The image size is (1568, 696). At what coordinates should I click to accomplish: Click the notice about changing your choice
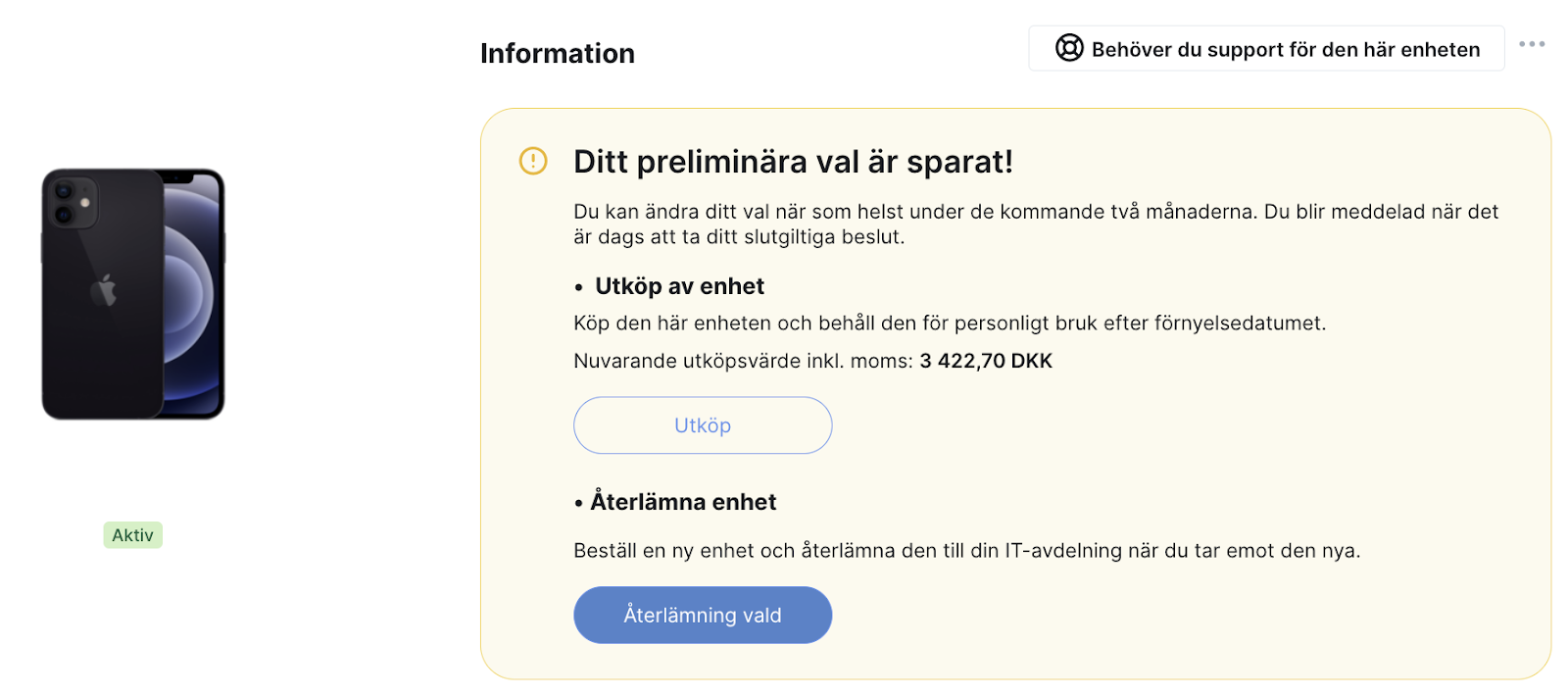(1036, 224)
